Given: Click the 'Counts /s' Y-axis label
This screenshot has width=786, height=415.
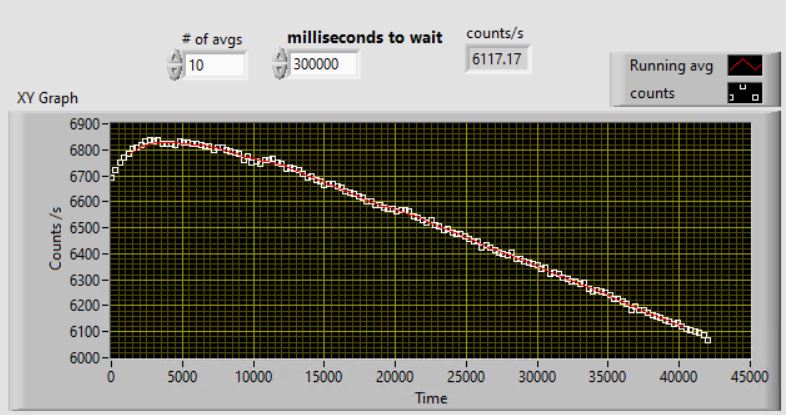Looking at the screenshot, I should (55, 239).
